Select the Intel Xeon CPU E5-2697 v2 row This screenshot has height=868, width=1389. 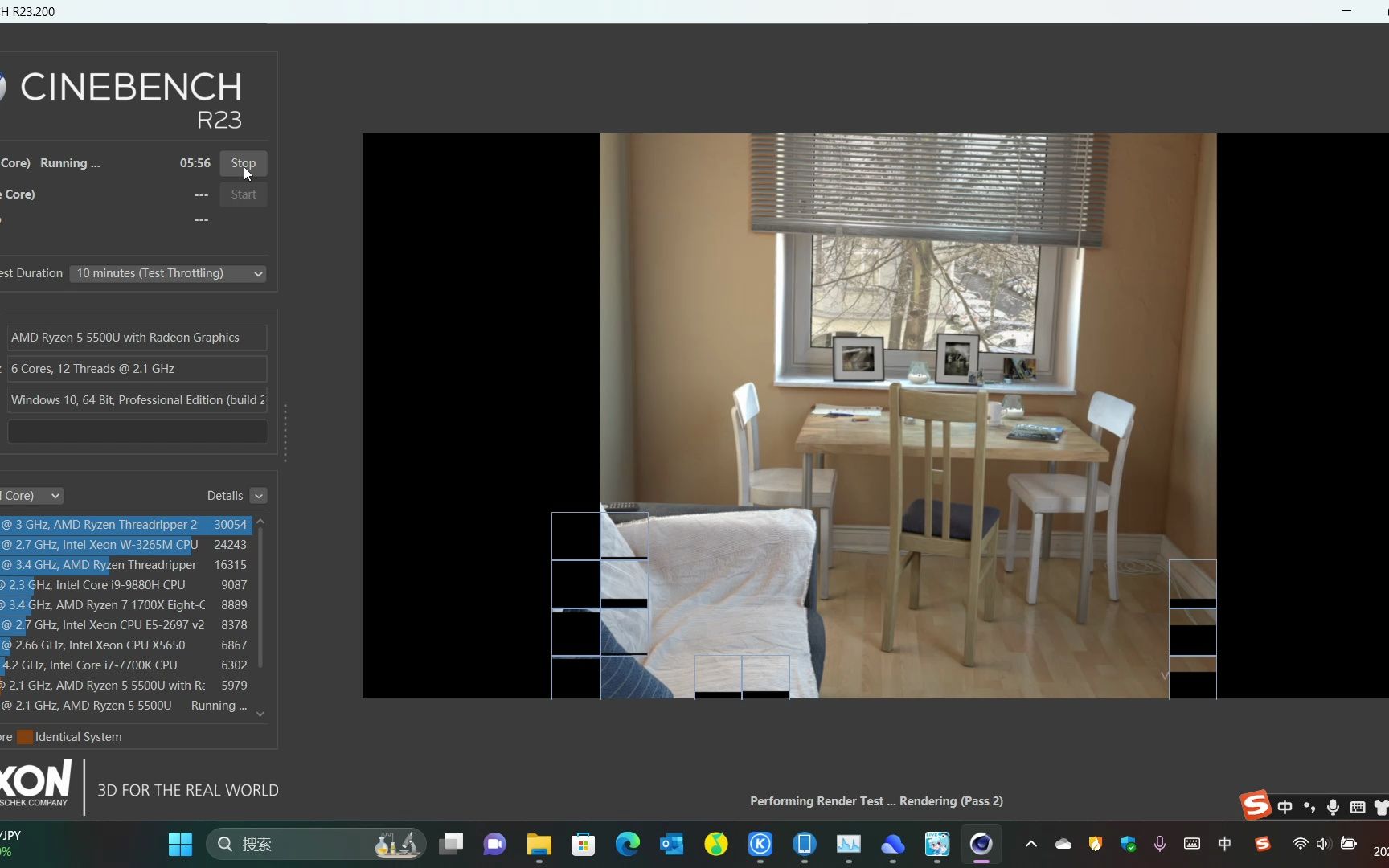click(126, 625)
